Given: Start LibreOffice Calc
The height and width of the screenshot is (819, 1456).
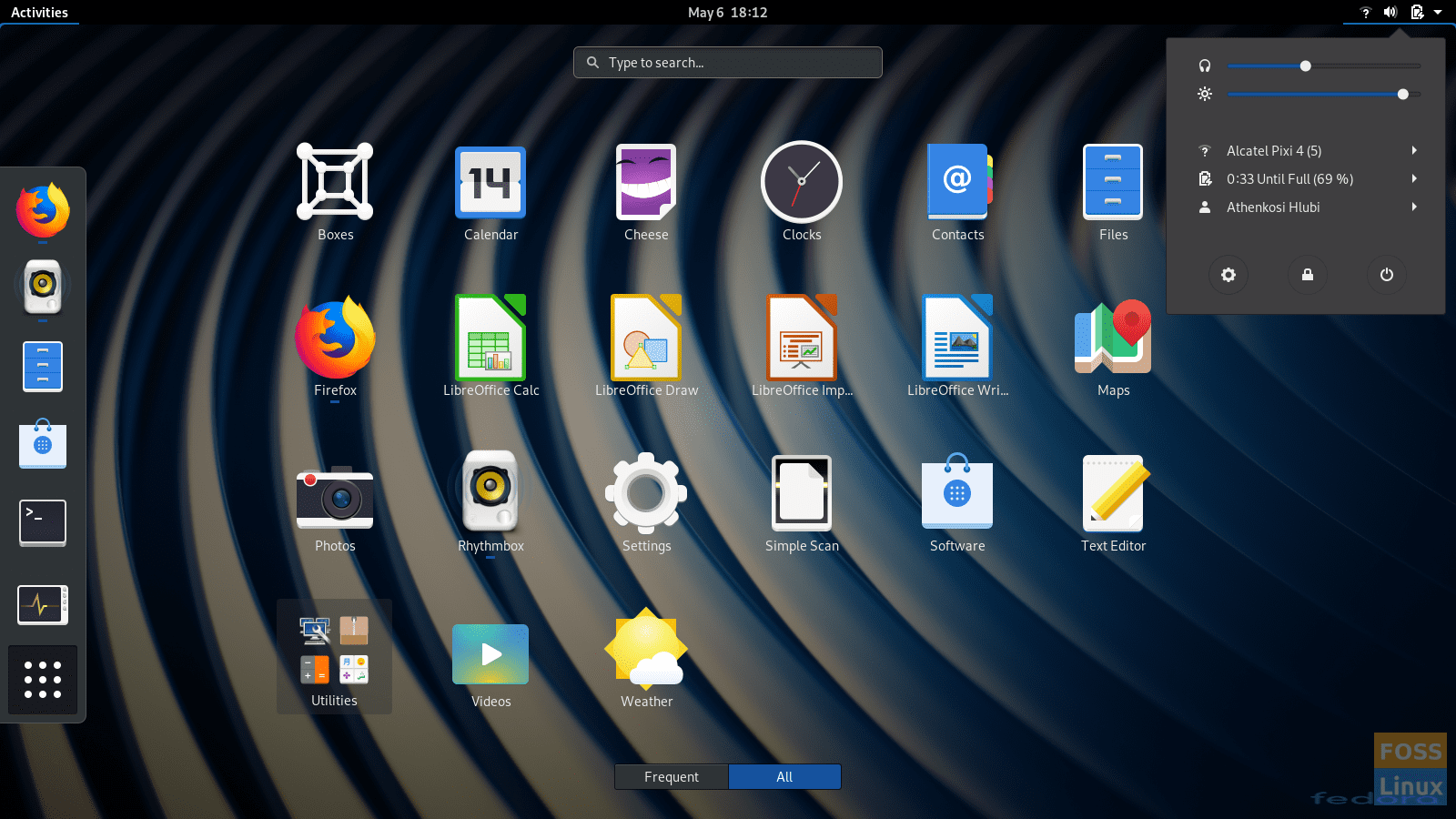Looking at the screenshot, I should [x=490, y=338].
